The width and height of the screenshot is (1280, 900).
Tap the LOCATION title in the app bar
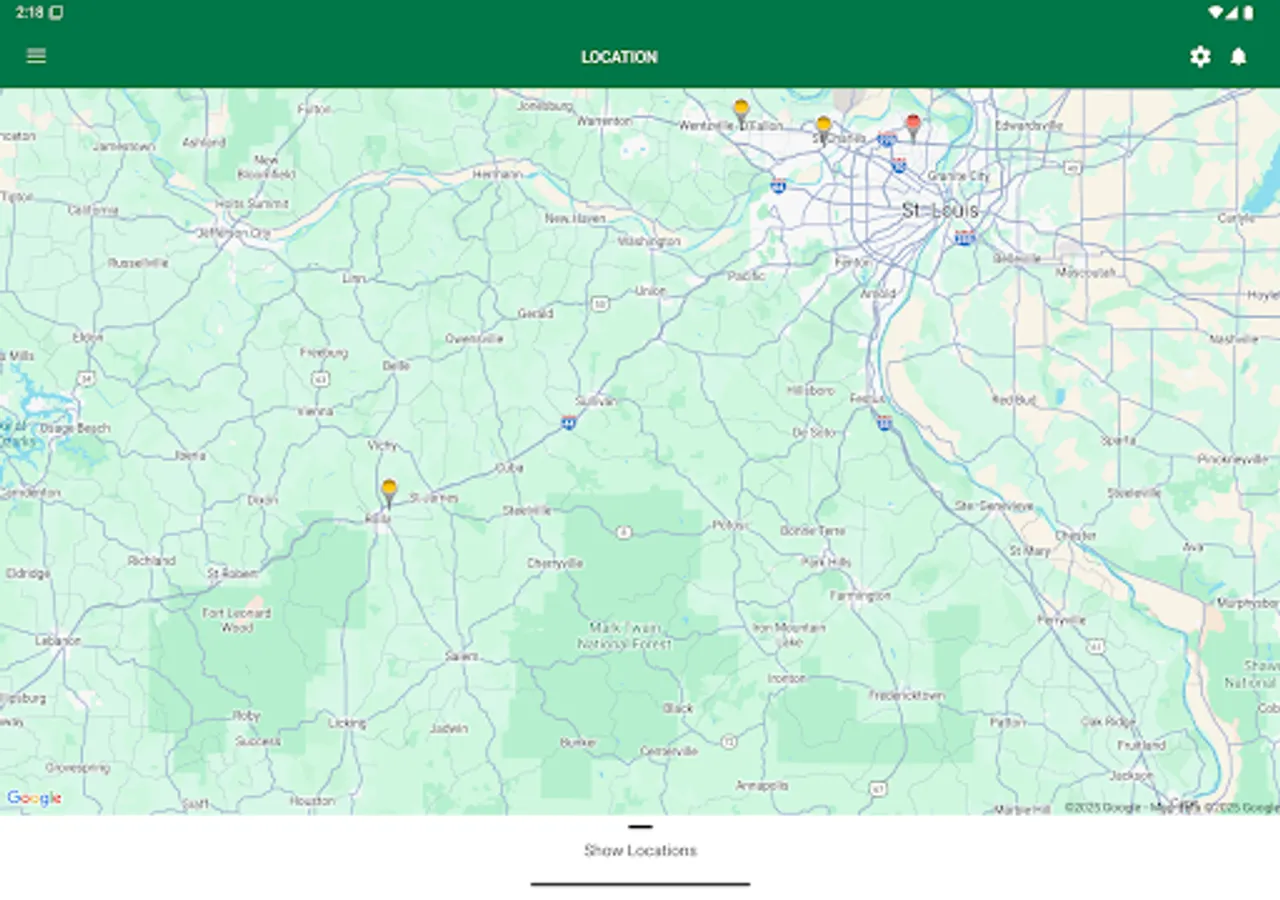click(620, 56)
